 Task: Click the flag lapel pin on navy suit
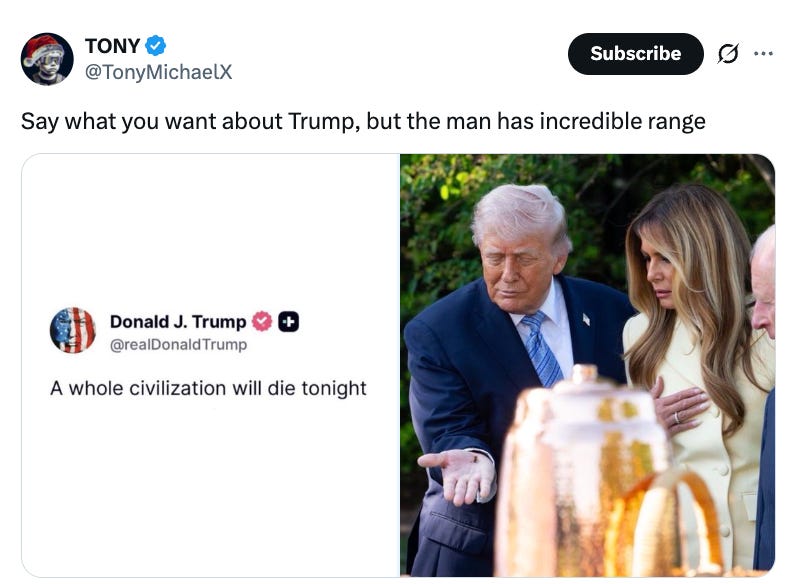(x=586, y=319)
